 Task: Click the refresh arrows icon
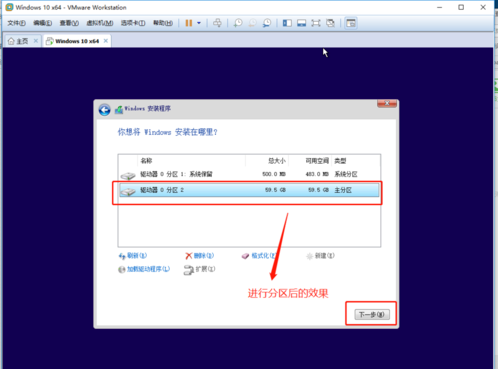pyautogui.click(x=122, y=256)
